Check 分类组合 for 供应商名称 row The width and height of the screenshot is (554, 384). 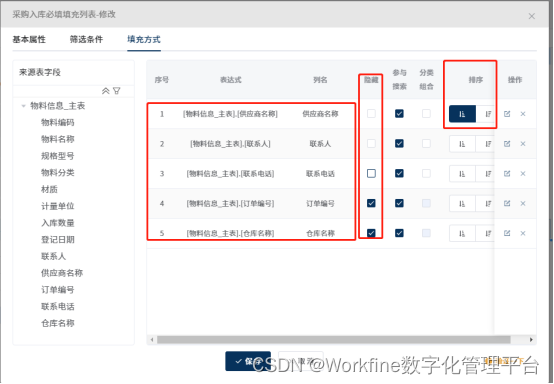pyautogui.click(x=426, y=114)
